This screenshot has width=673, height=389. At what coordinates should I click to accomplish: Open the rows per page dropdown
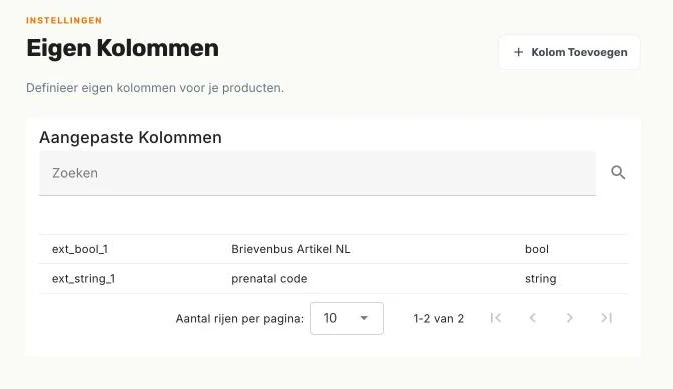pos(347,318)
